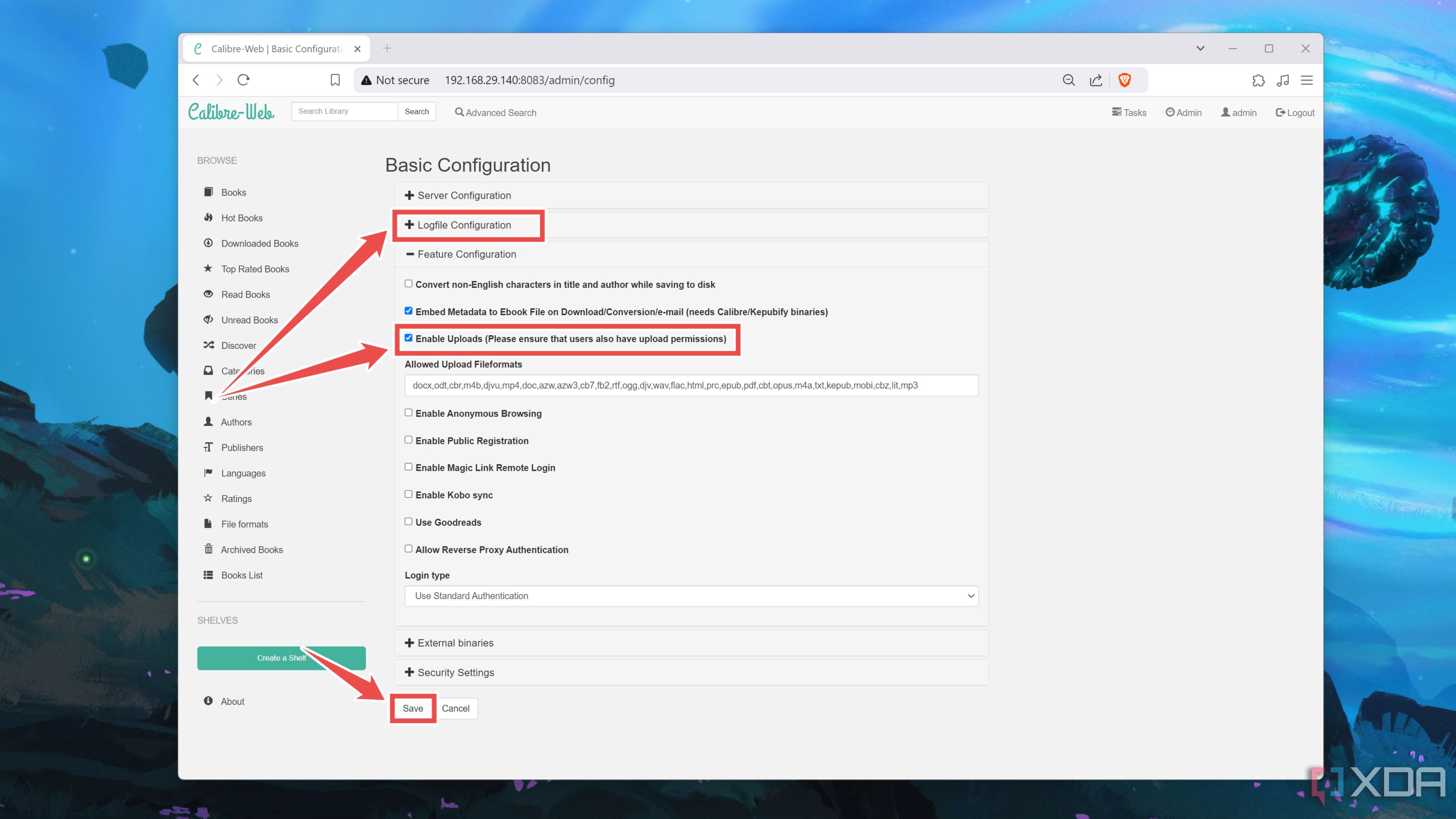Open the tab search chevron dropdown
The image size is (1456, 819).
pos(1200,49)
